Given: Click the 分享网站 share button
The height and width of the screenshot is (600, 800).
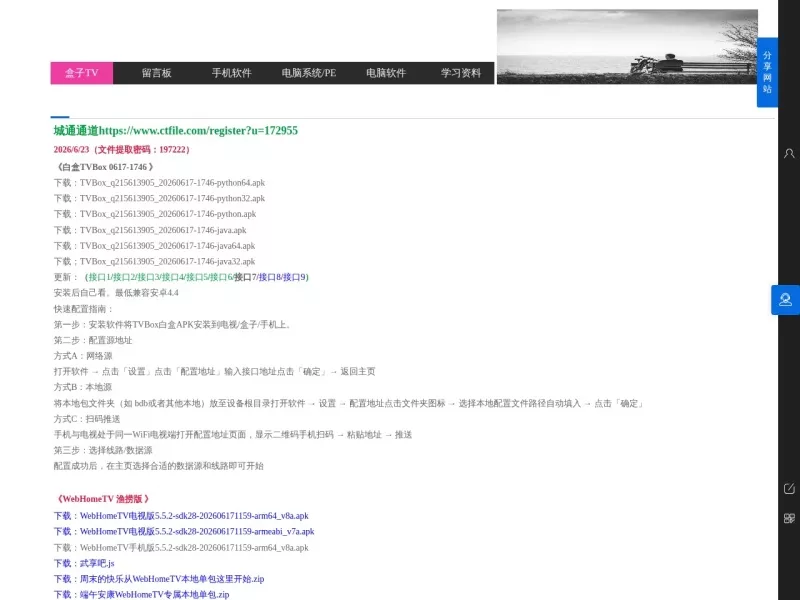Looking at the screenshot, I should [767, 72].
